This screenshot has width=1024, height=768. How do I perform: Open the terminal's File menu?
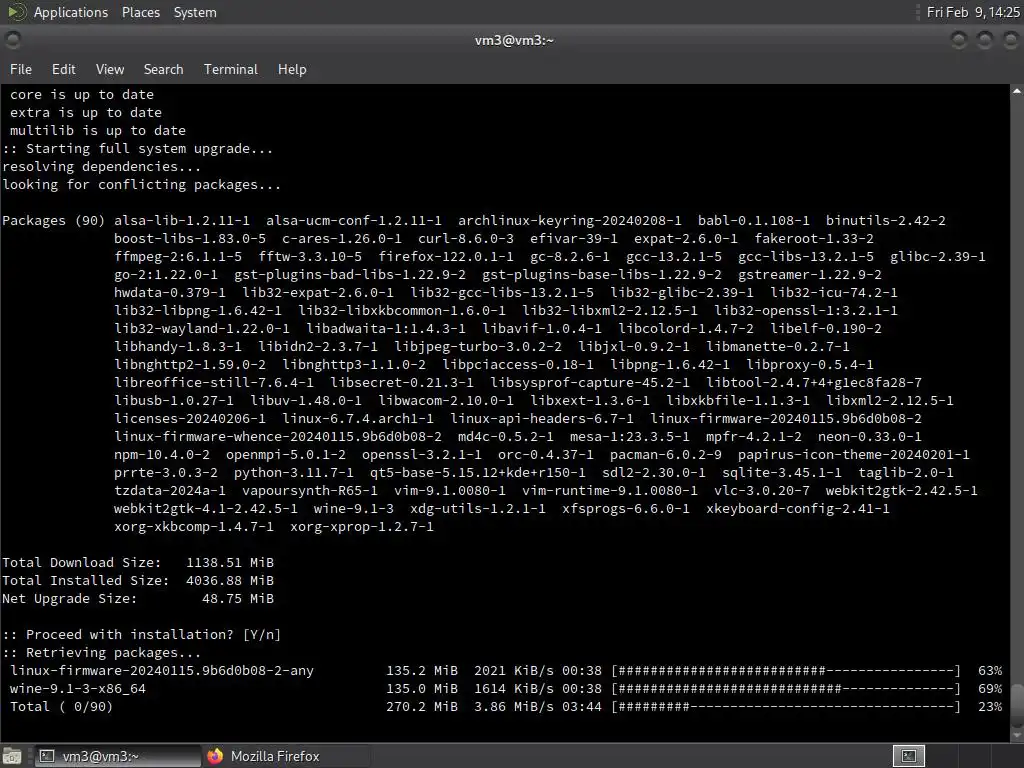click(x=21, y=69)
